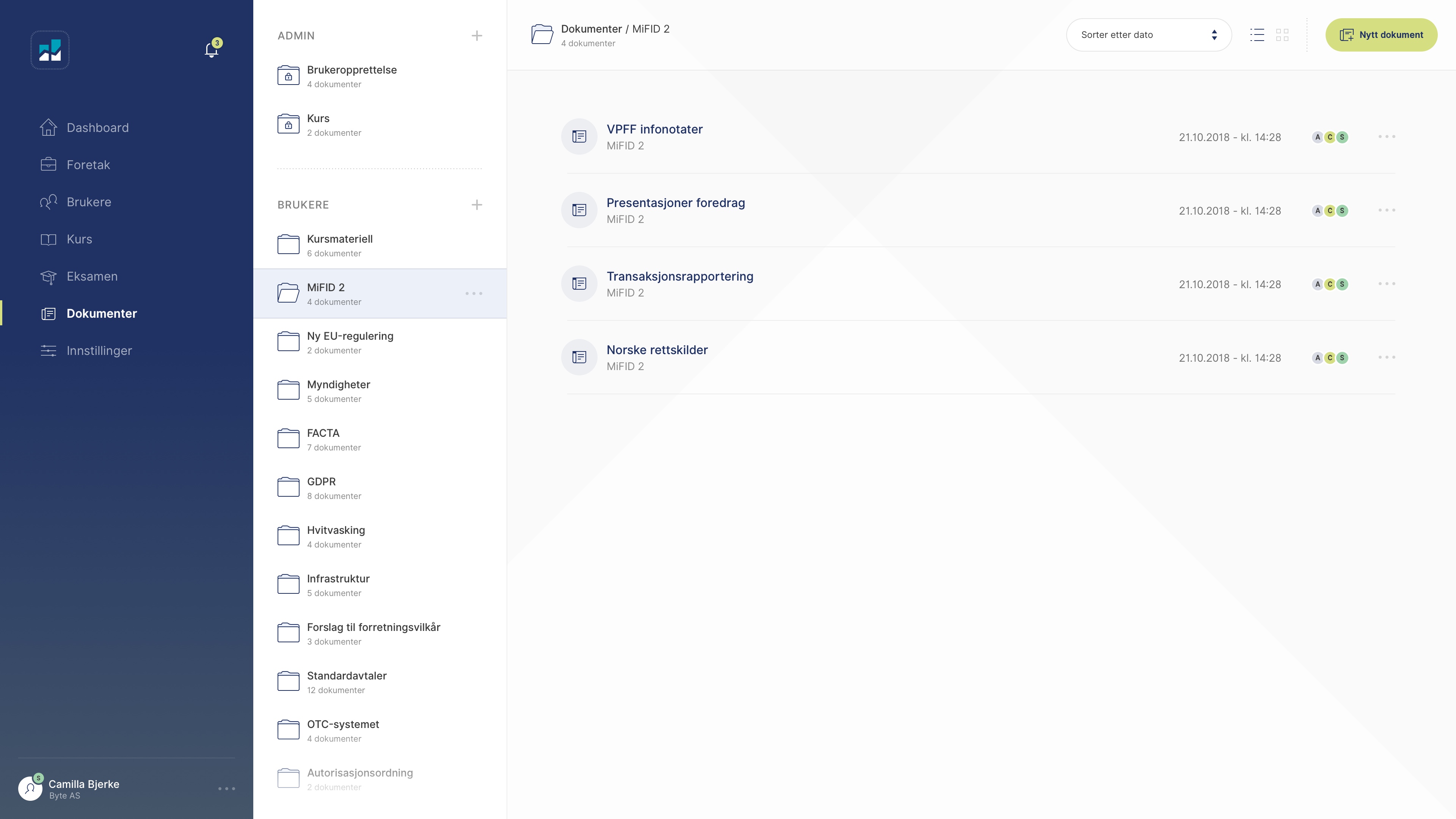1456x819 pixels.
Task: Click VPFF infonotater document icon
Action: pos(579,137)
